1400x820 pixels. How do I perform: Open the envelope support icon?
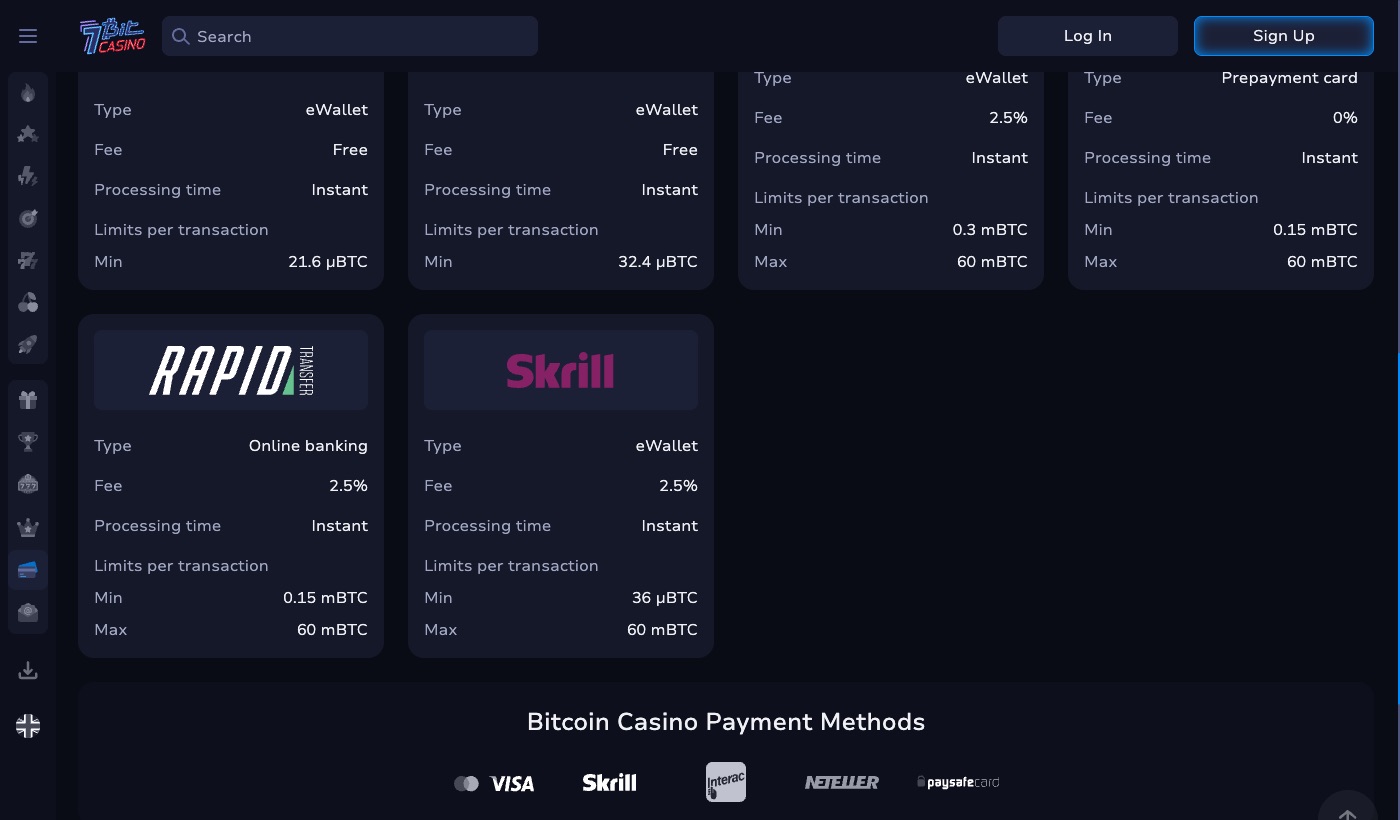(x=28, y=612)
